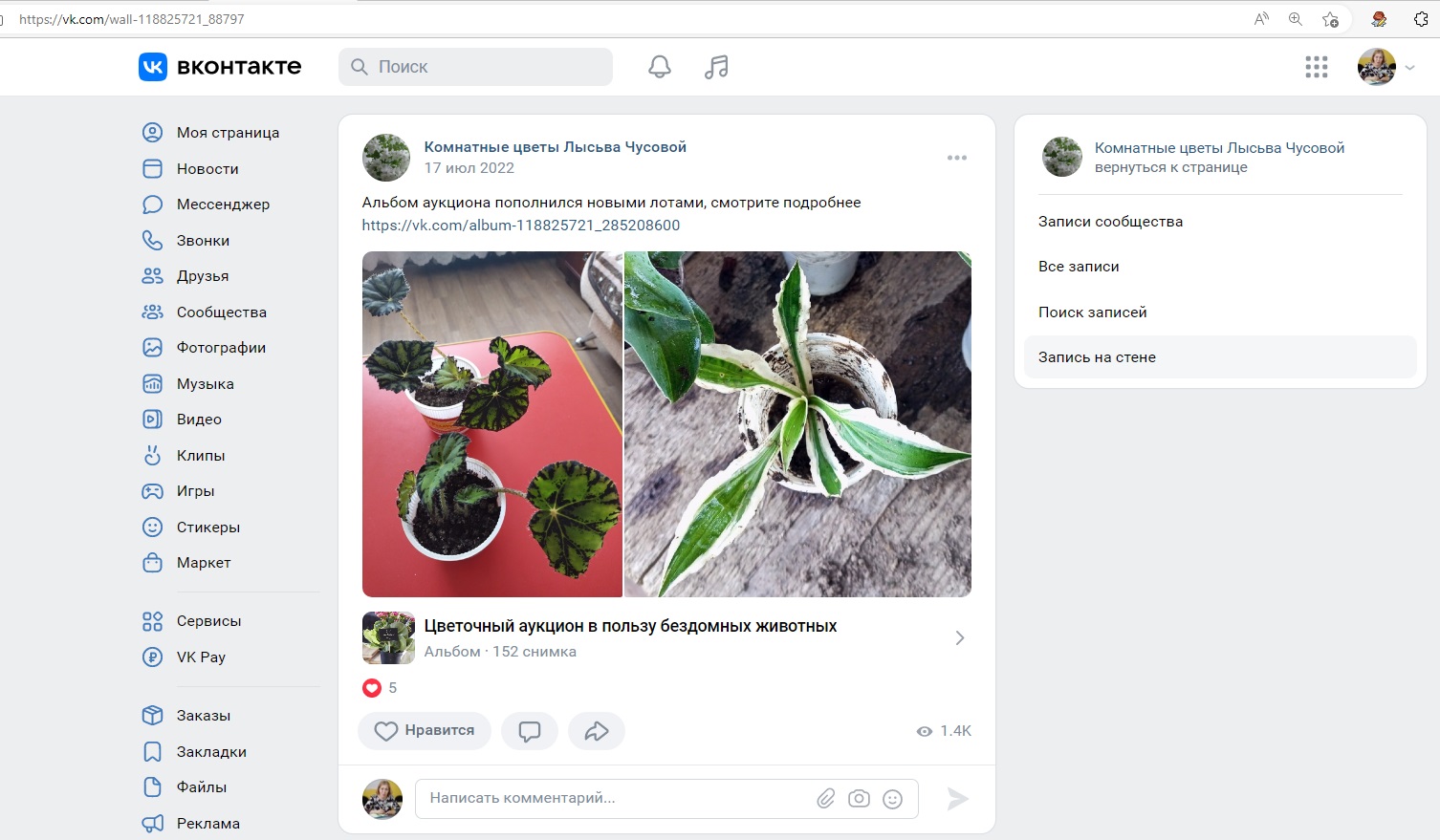1440x840 pixels.
Task: Click the Звонки phone icon
Action: coord(152,240)
